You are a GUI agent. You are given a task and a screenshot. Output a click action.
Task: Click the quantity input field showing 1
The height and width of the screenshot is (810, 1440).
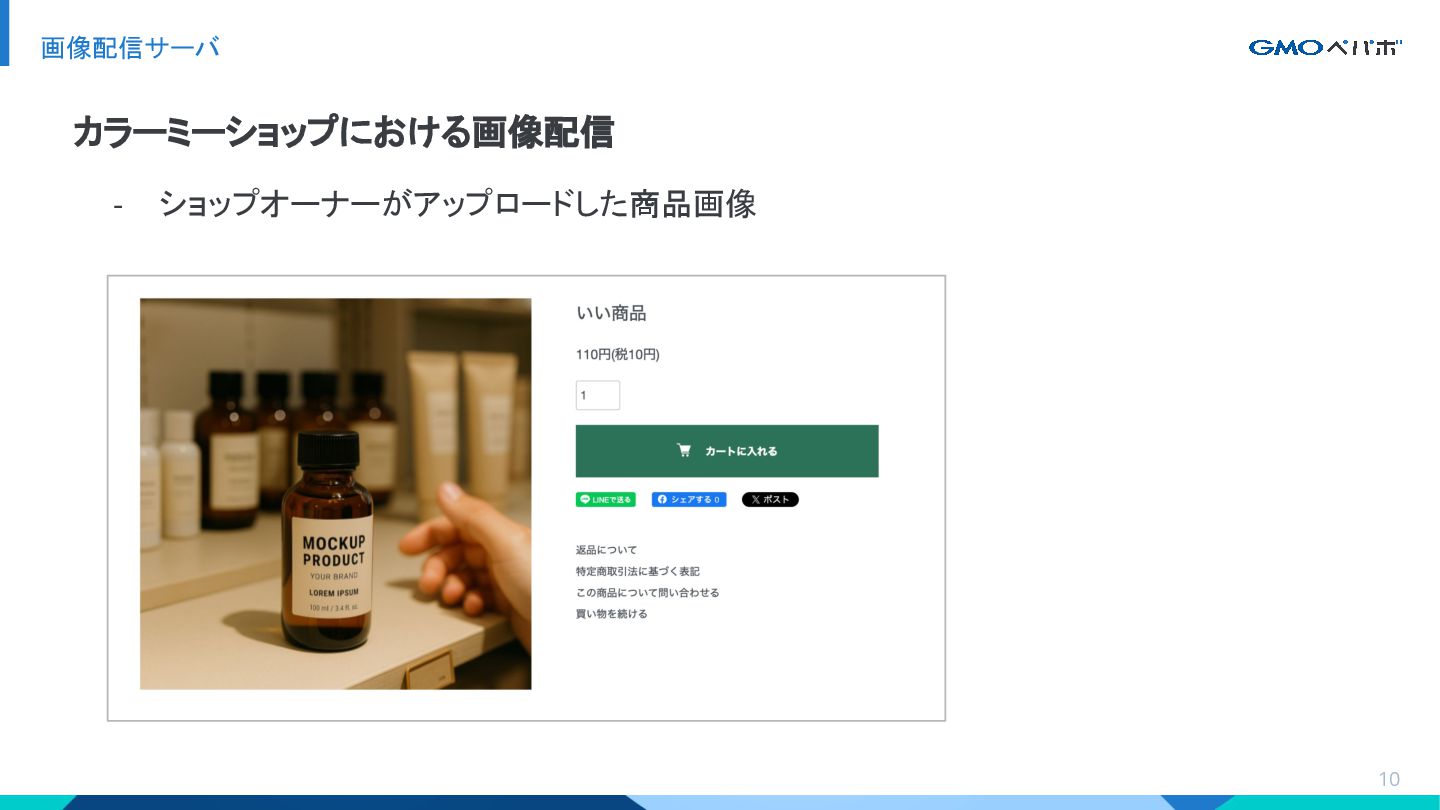tap(598, 395)
